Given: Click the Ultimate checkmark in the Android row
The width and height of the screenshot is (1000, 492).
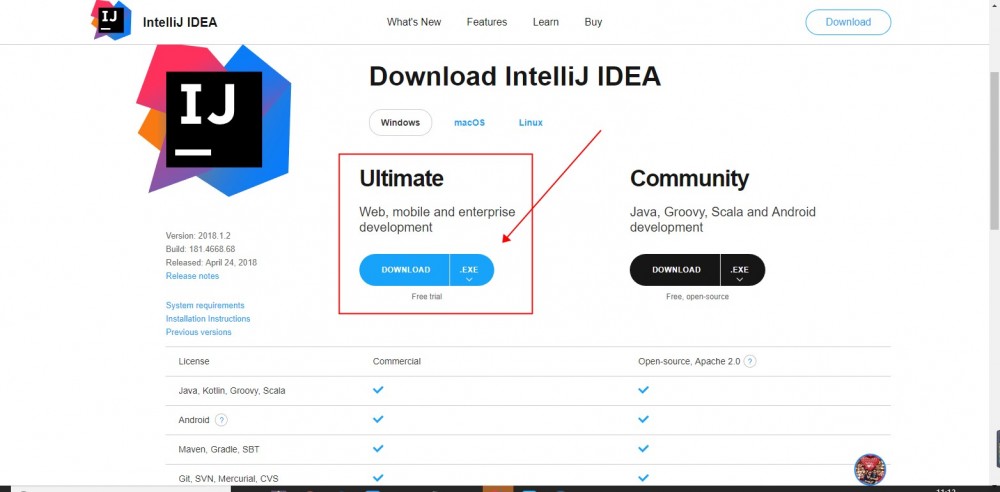Looking at the screenshot, I should (x=378, y=419).
